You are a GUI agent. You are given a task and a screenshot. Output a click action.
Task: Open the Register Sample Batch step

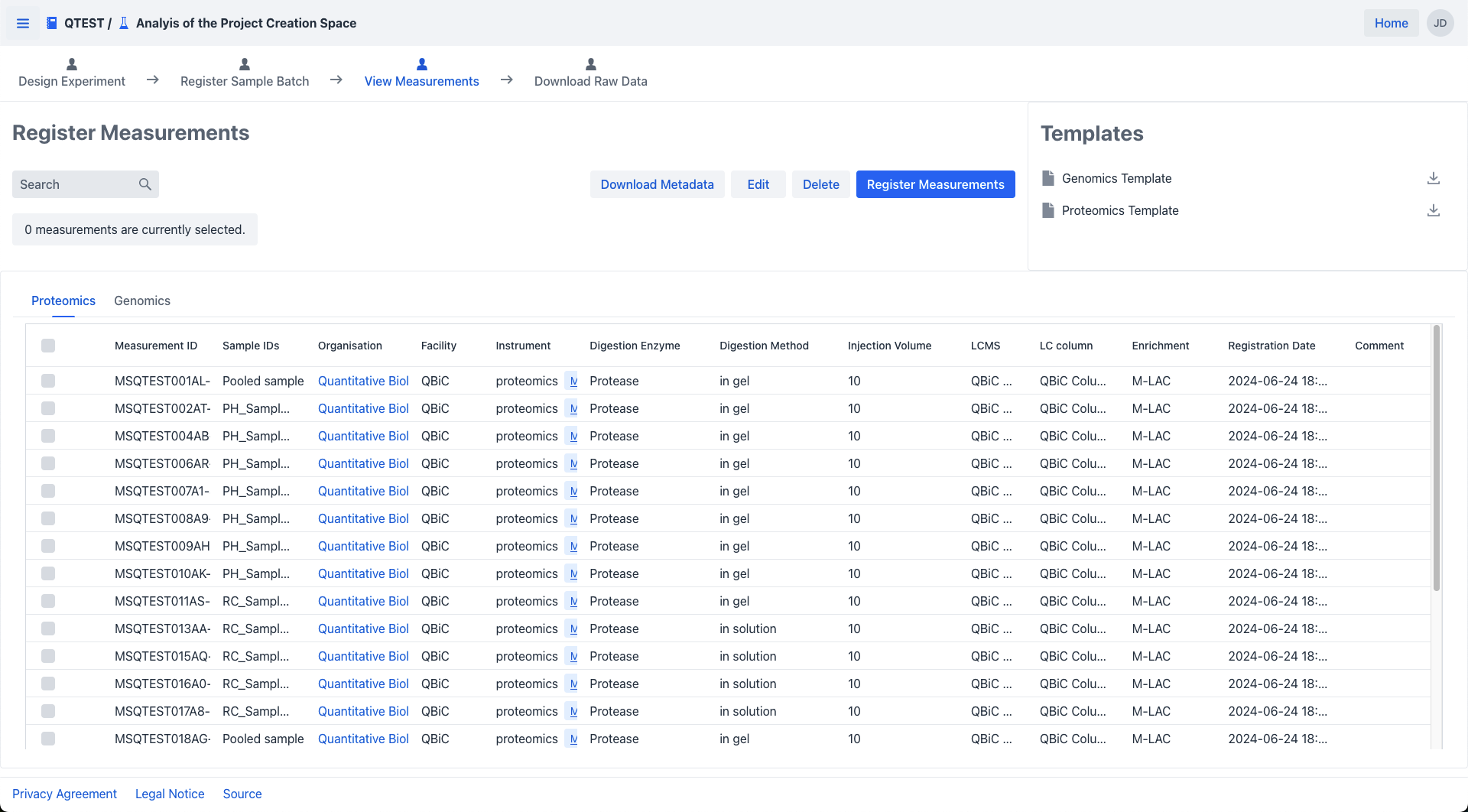point(245,81)
